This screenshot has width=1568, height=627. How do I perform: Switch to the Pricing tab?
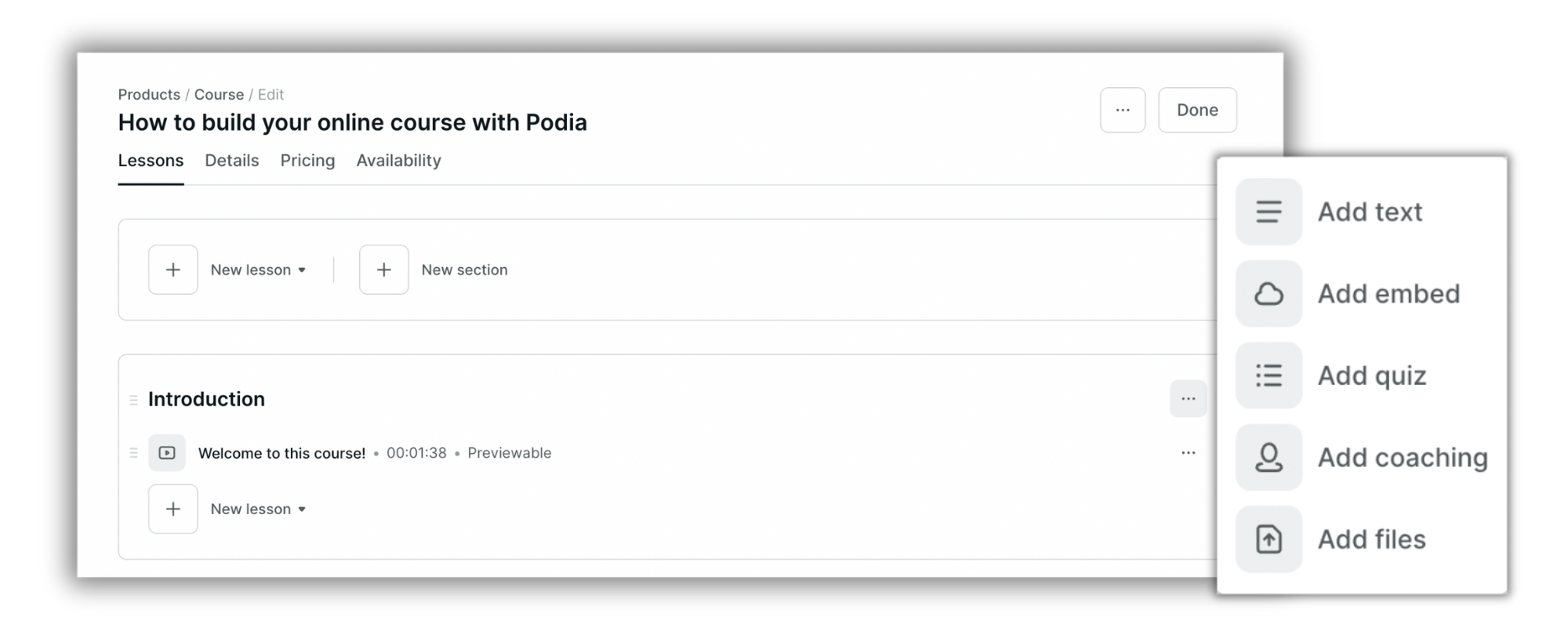[307, 161]
